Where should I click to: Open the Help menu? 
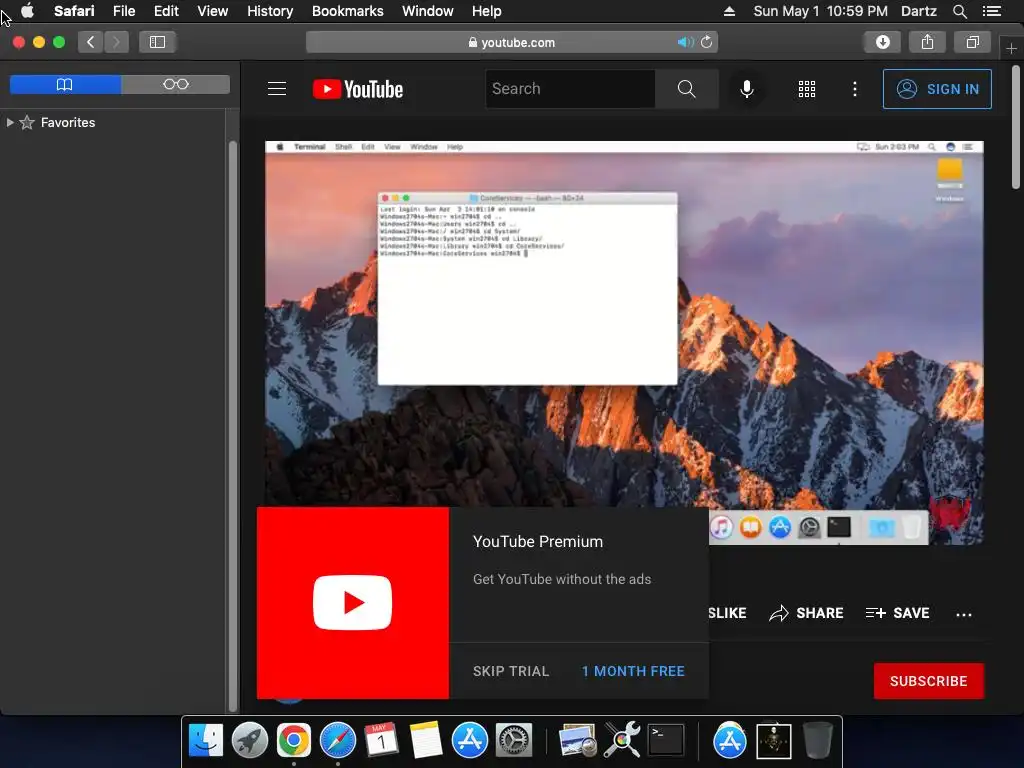point(487,11)
